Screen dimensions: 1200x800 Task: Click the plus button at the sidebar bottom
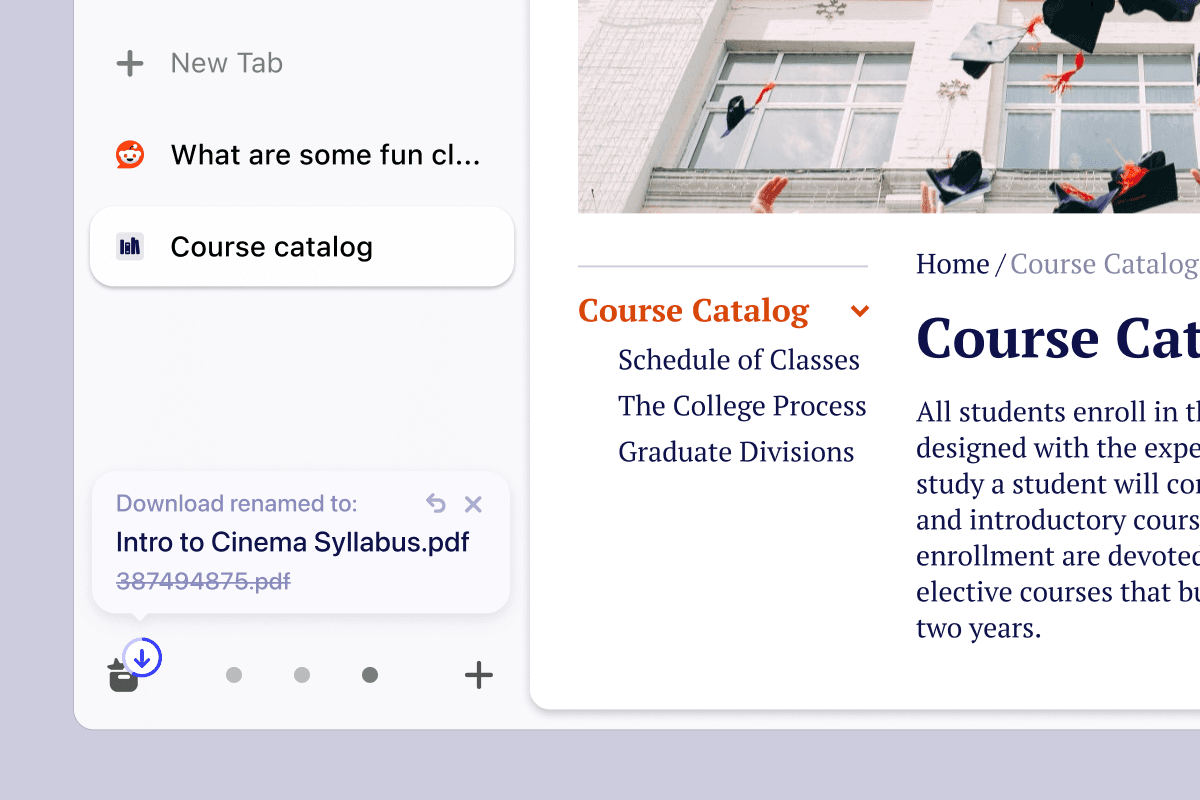coord(479,675)
